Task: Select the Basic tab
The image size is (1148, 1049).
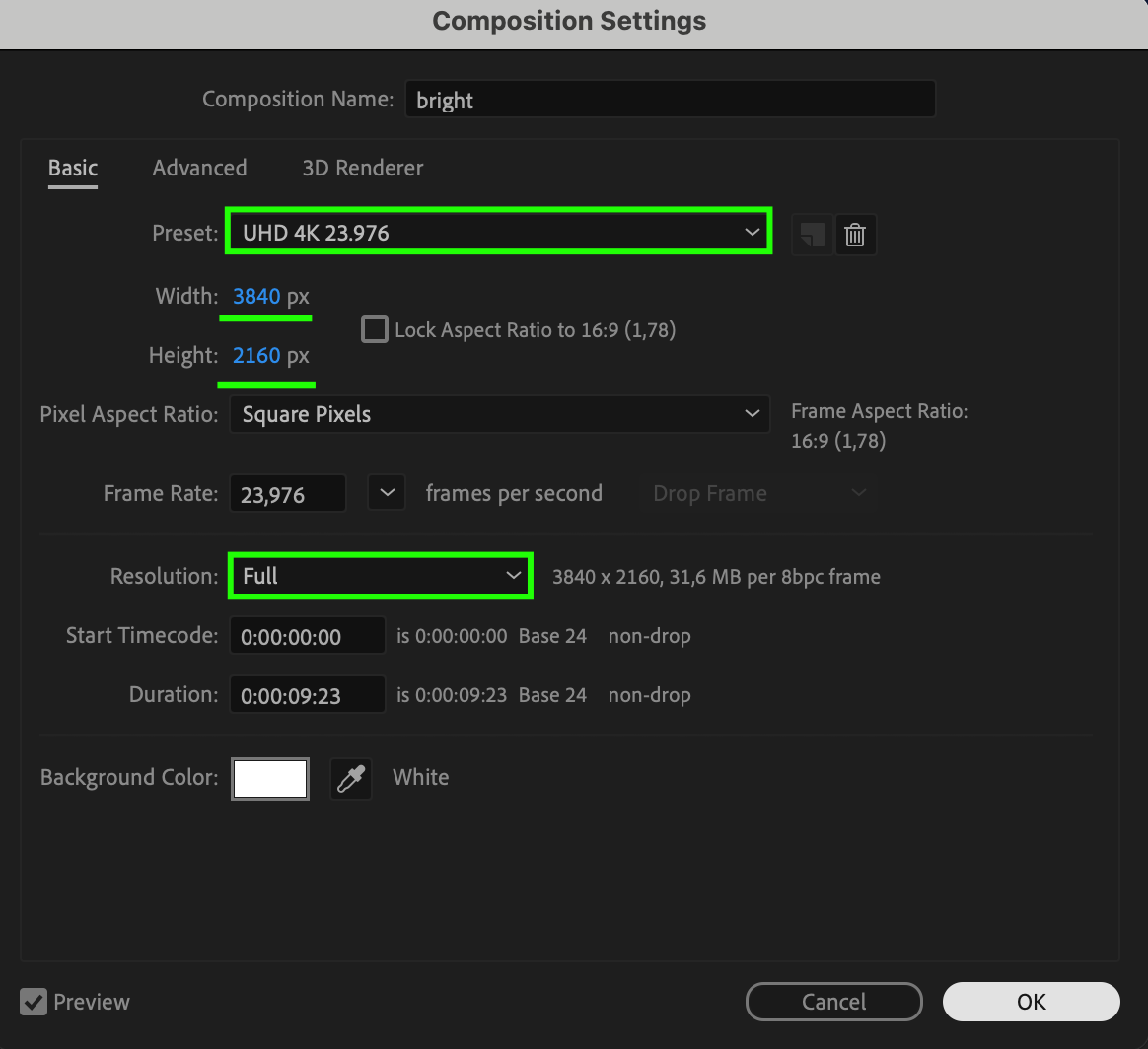Action: pyautogui.click(x=73, y=168)
